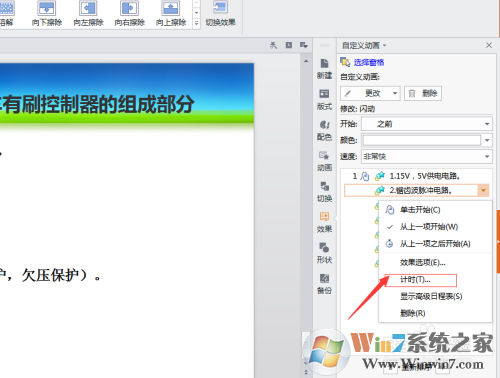Open the 新建 sidebar tool

(324, 69)
